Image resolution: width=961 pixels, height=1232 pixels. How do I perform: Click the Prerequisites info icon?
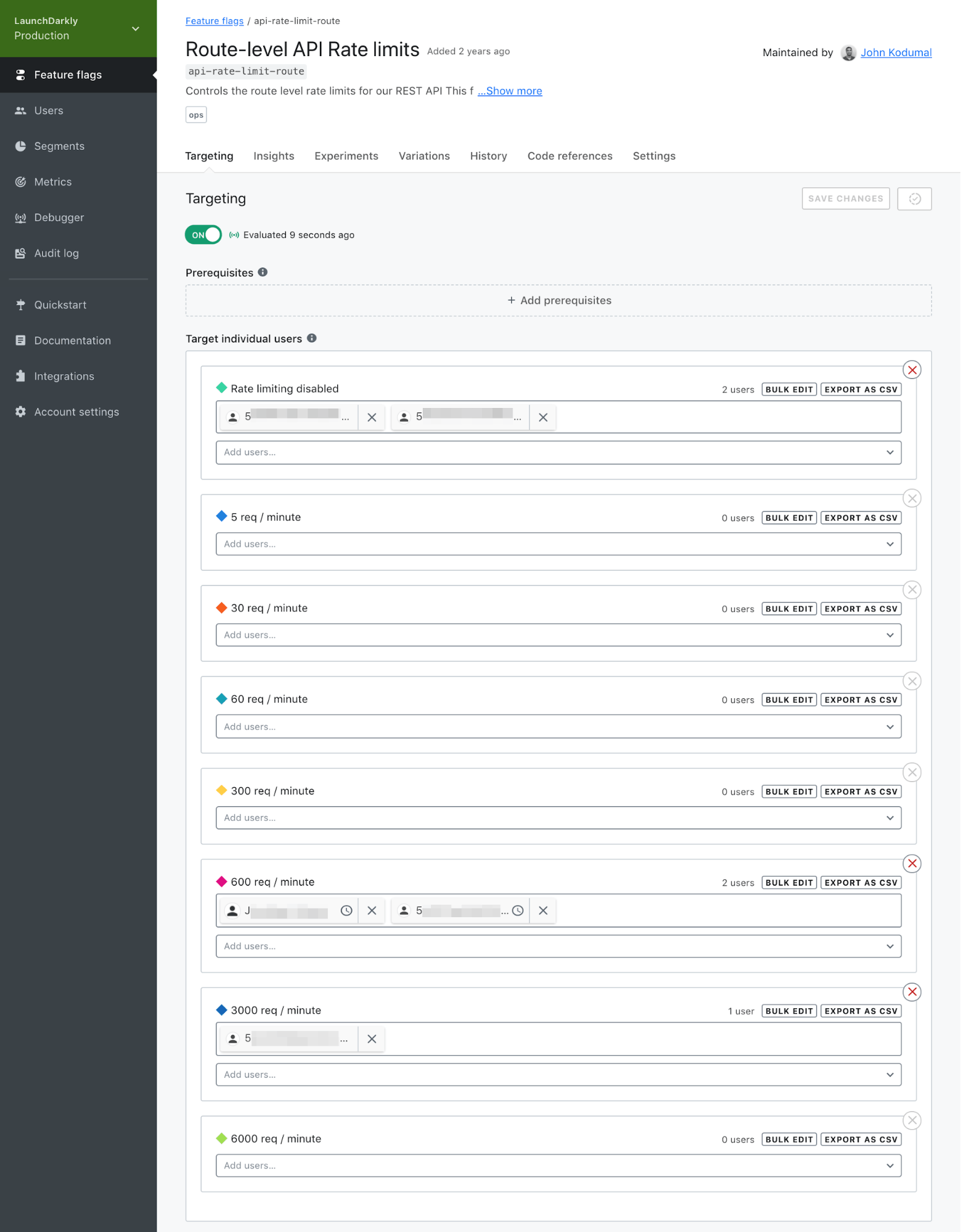263,272
